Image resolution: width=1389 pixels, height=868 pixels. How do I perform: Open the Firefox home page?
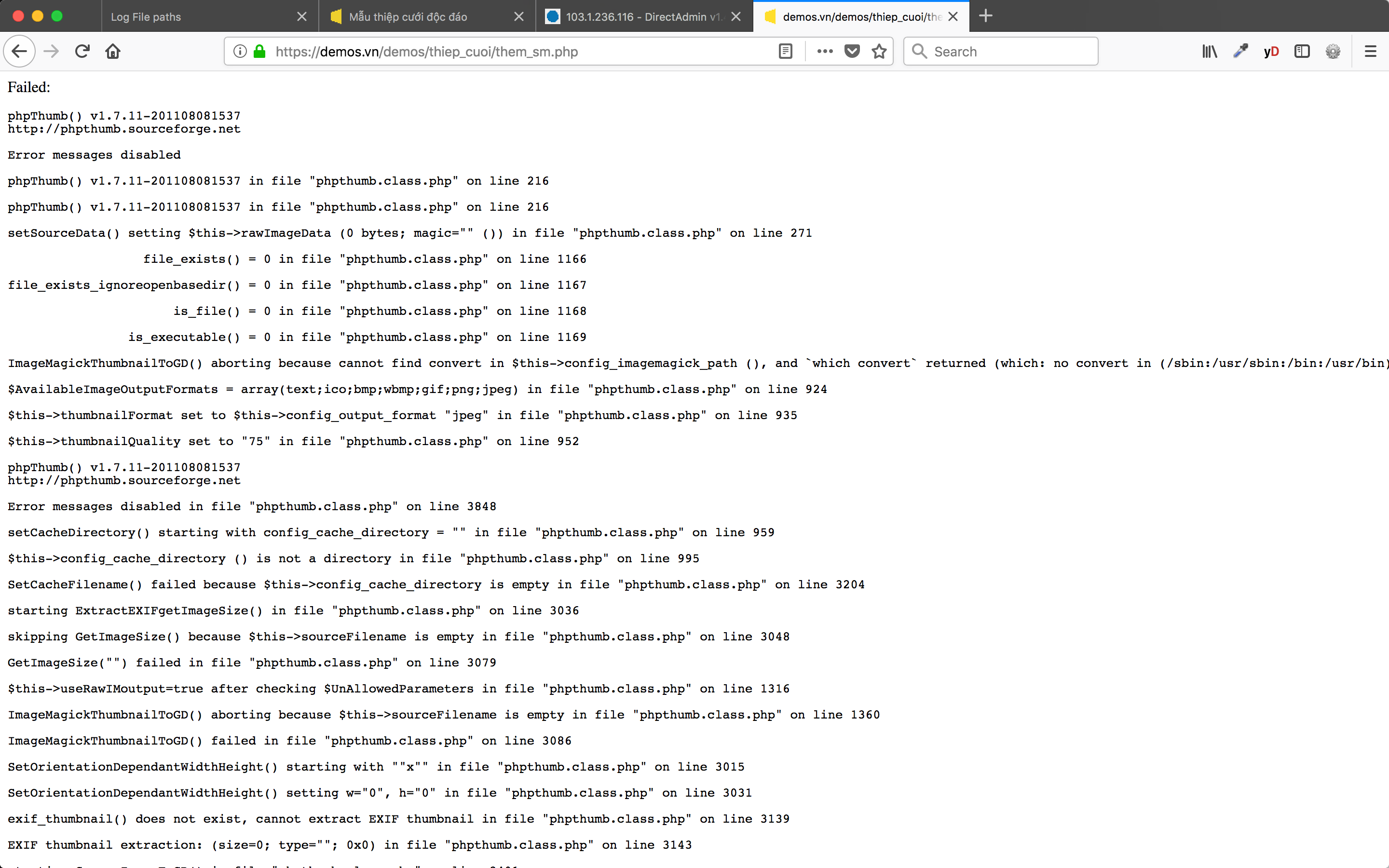click(113, 52)
